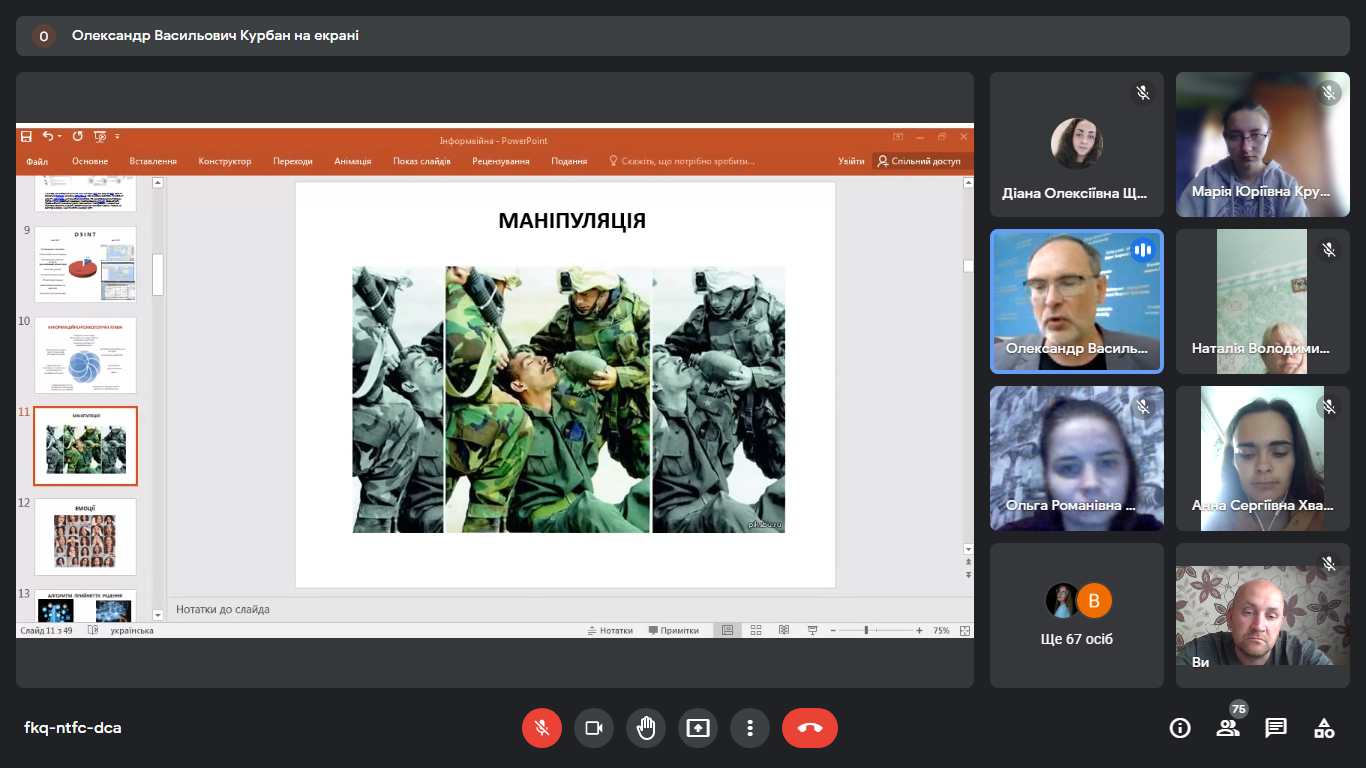Expand the undo dropdown arrow

coord(60,136)
